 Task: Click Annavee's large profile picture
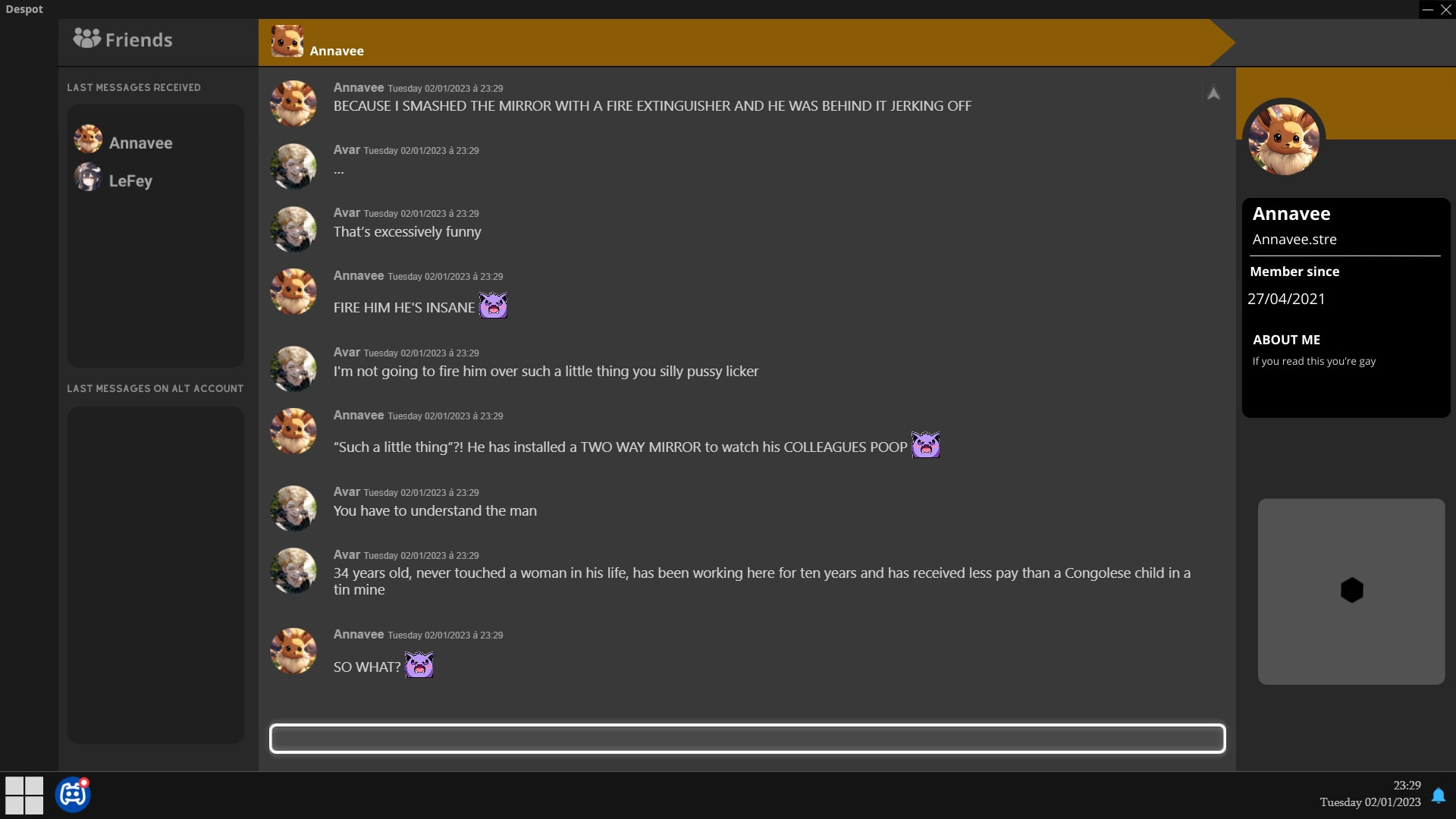[x=1284, y=140]
